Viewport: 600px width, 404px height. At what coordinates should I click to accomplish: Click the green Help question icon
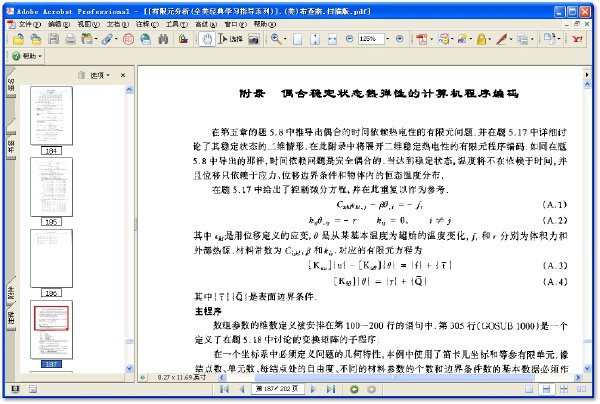pos(16,56)
